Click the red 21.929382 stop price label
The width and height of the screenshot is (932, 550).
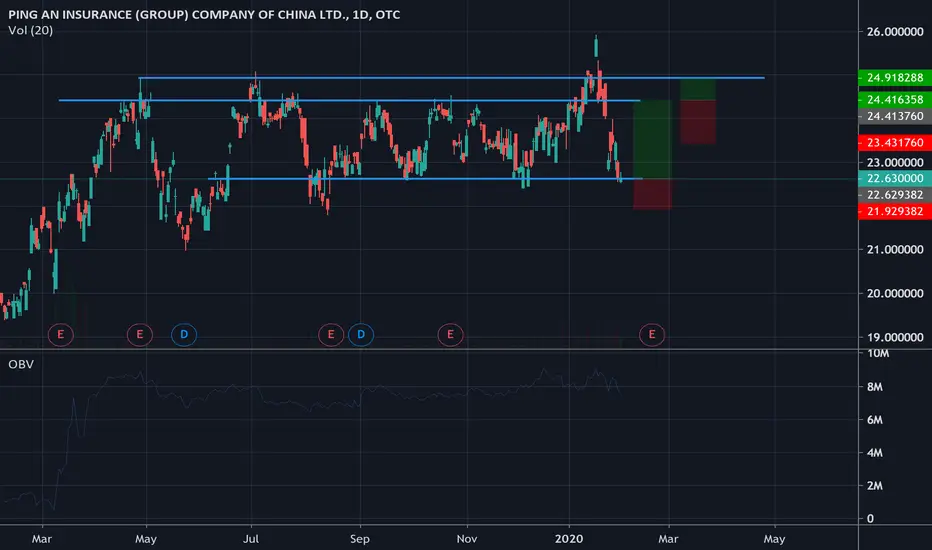coord(895,212)
